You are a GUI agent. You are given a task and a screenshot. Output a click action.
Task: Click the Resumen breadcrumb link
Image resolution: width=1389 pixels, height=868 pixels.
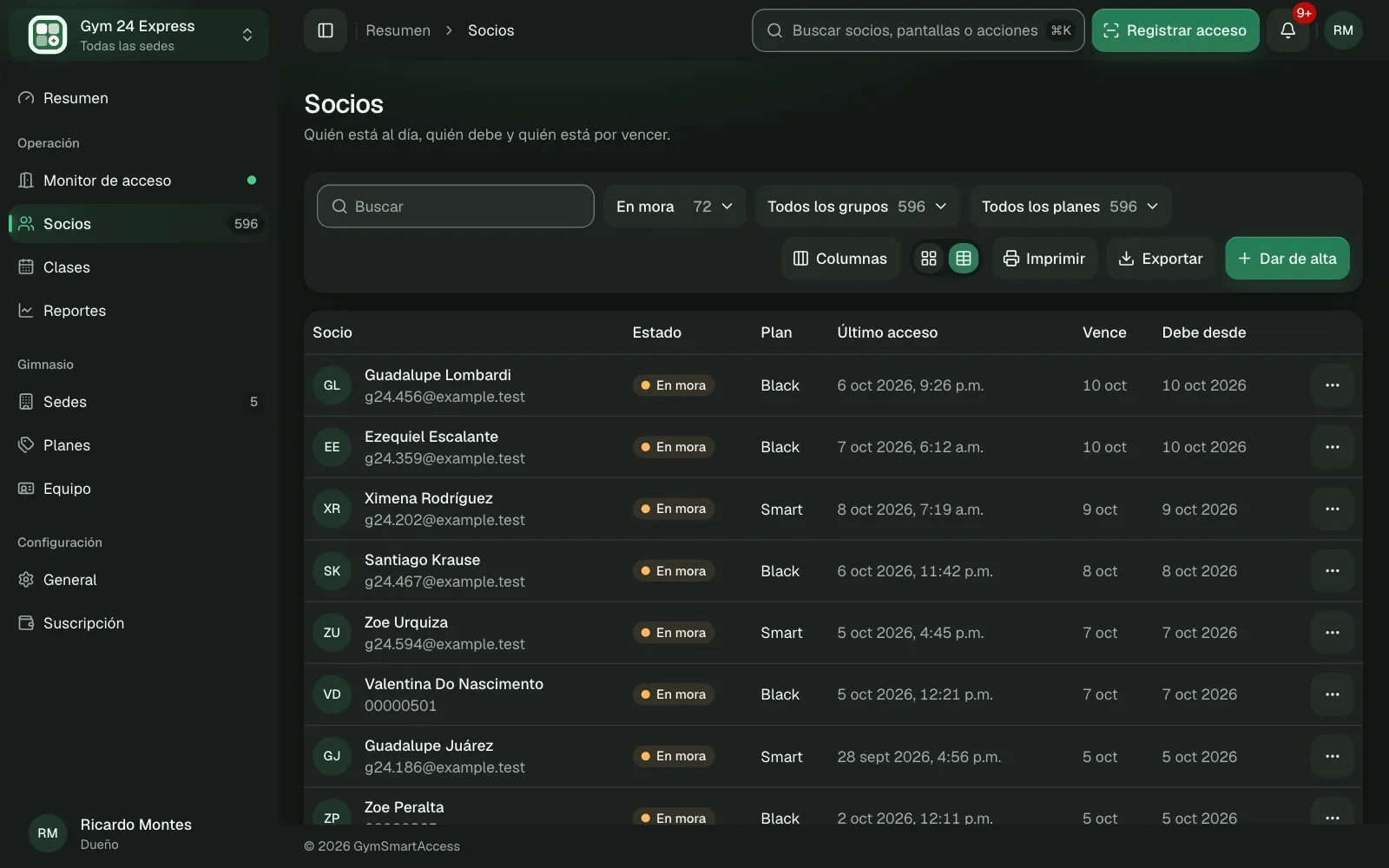click(398, 30)
